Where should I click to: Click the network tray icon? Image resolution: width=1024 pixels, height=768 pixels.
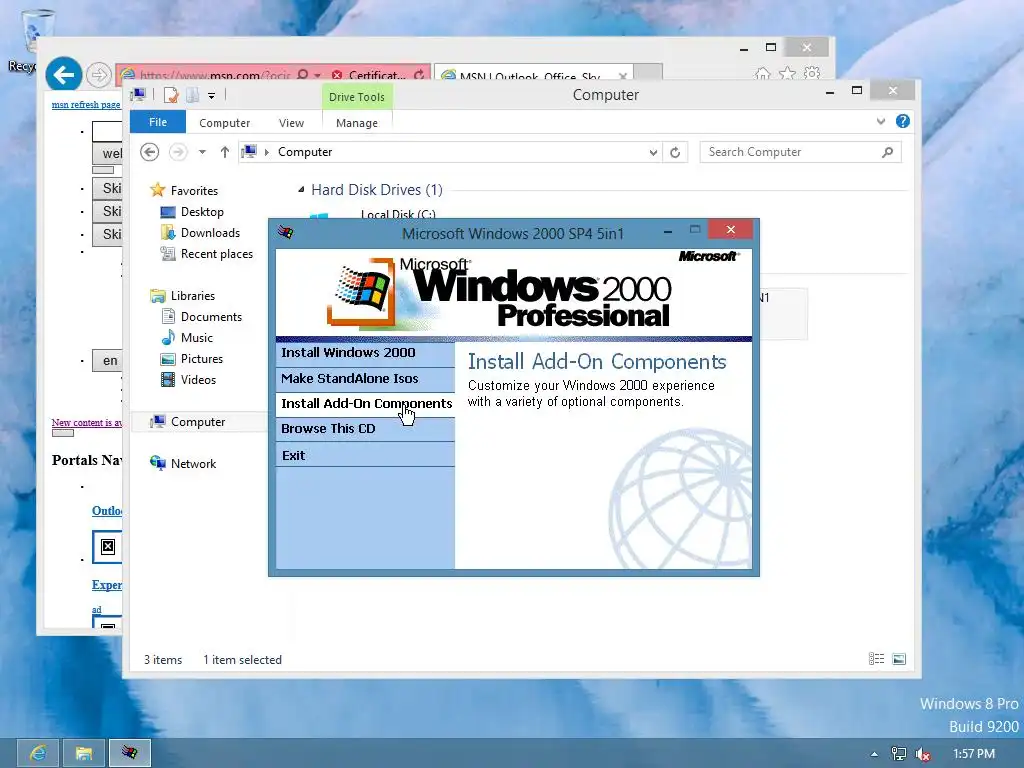tap(899, 754)
